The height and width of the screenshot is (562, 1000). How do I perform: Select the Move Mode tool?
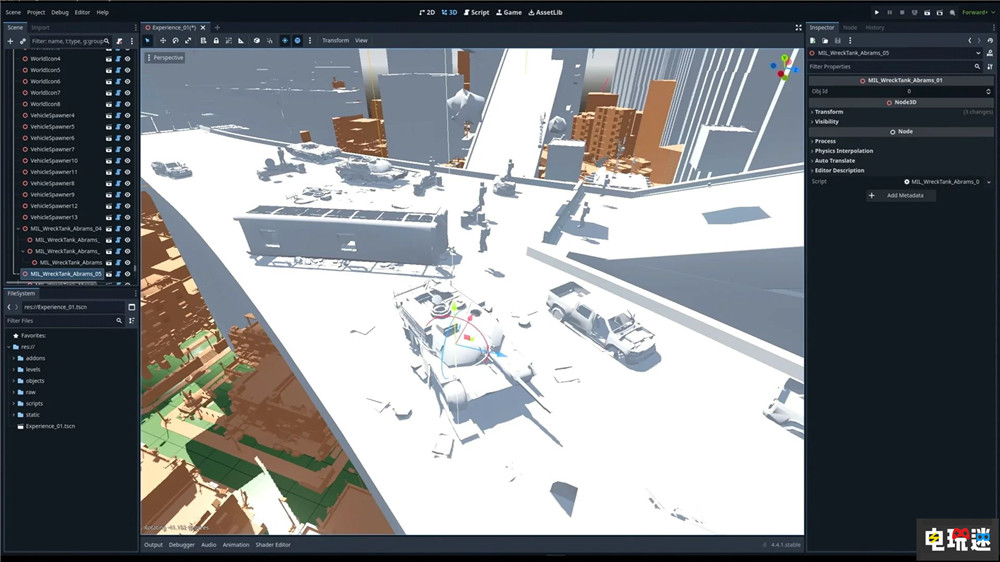[163, 40]
